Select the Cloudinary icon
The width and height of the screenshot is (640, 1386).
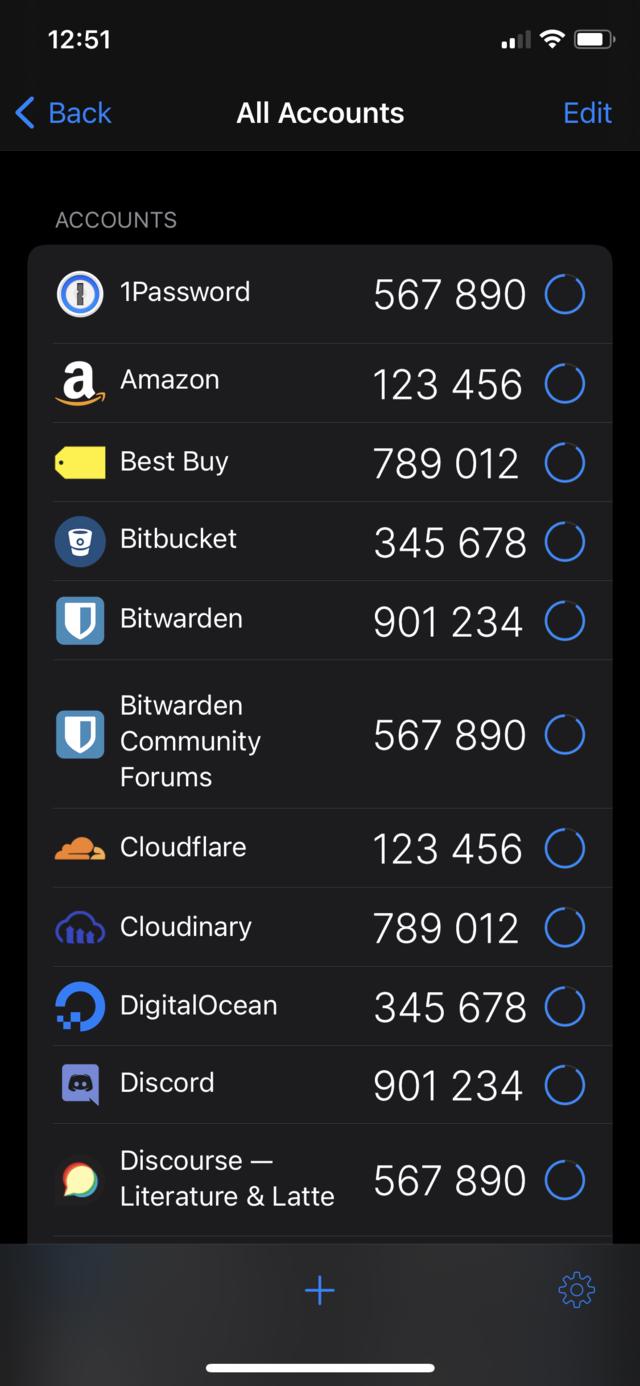[80, 928]
